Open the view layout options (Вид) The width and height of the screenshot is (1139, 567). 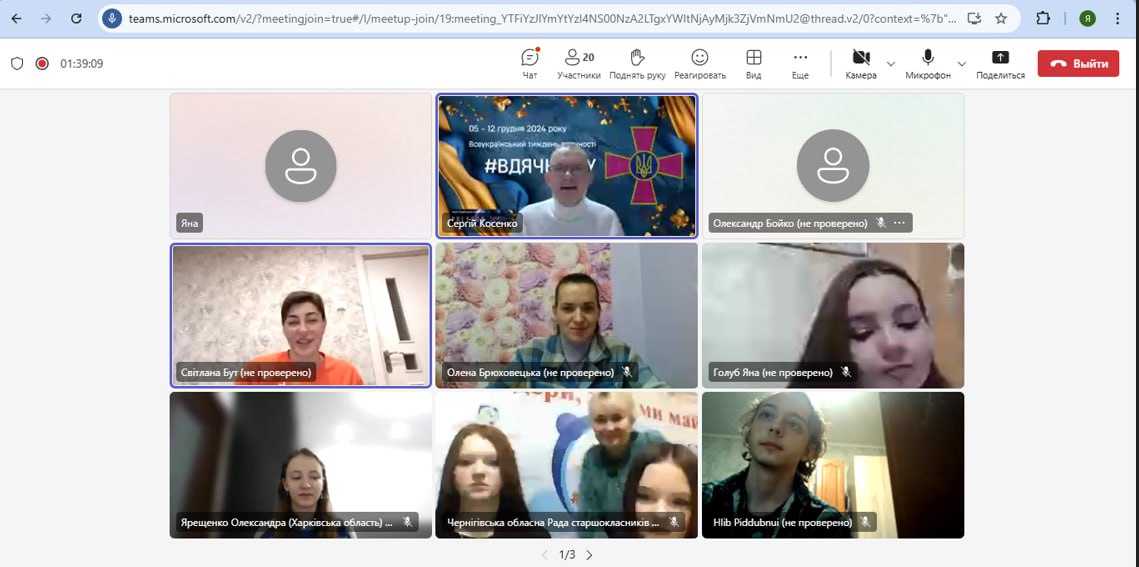tap(753, 63)
